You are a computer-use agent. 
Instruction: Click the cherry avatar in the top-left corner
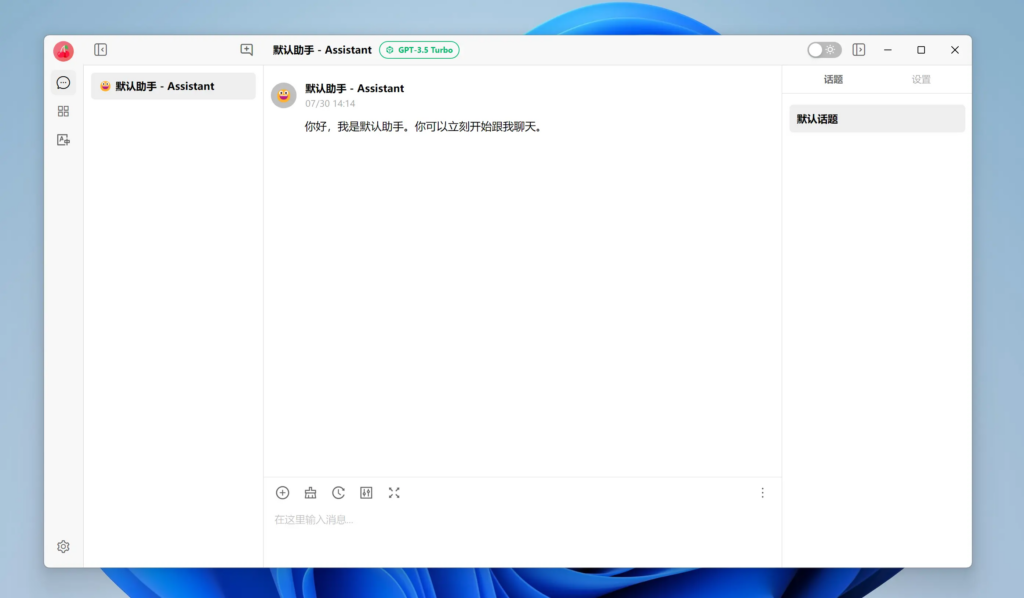pos(63,51)
